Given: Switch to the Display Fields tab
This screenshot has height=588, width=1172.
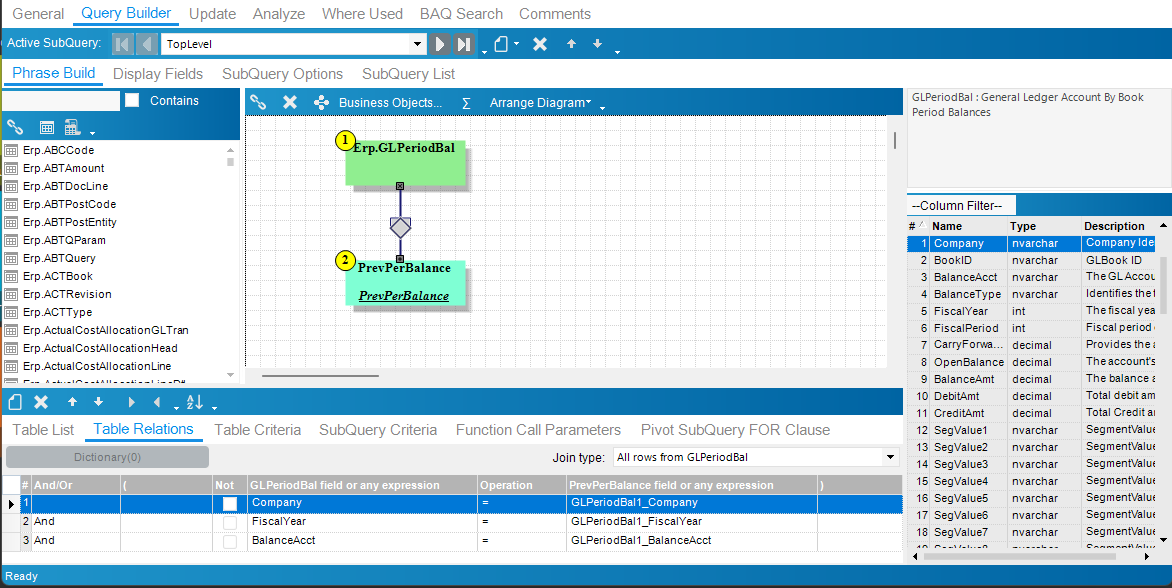Looking at the screenshot, I should pos(158,74).
